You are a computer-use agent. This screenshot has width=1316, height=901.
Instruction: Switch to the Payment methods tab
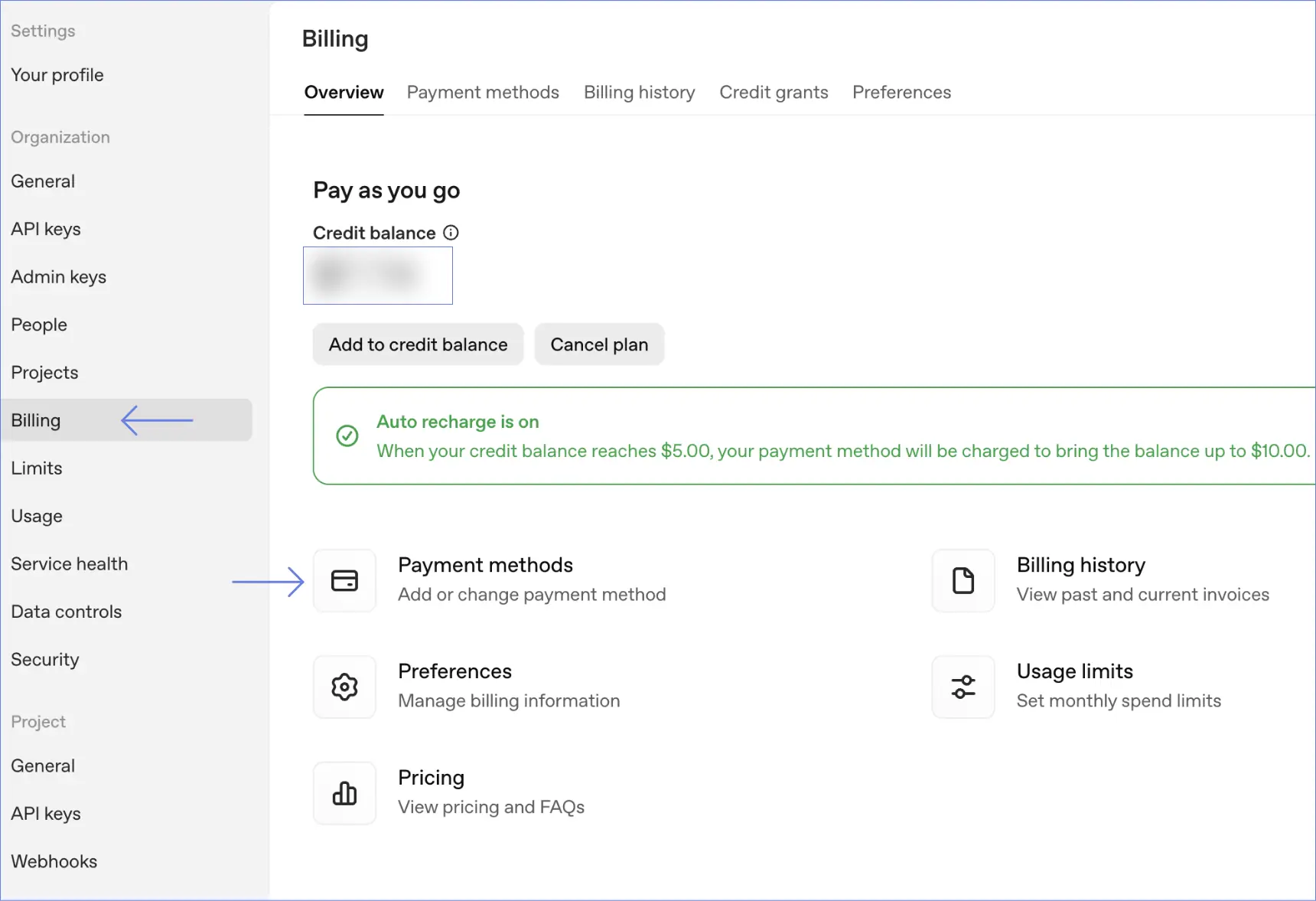click(x=483, y=93)
